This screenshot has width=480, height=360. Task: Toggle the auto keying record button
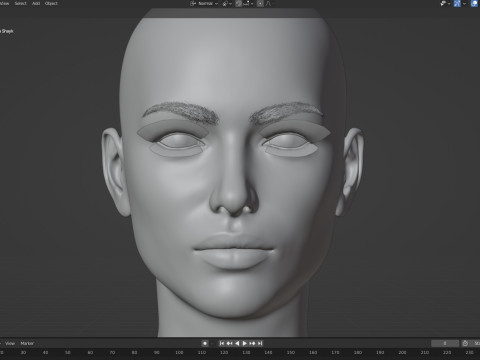point(205,343)
